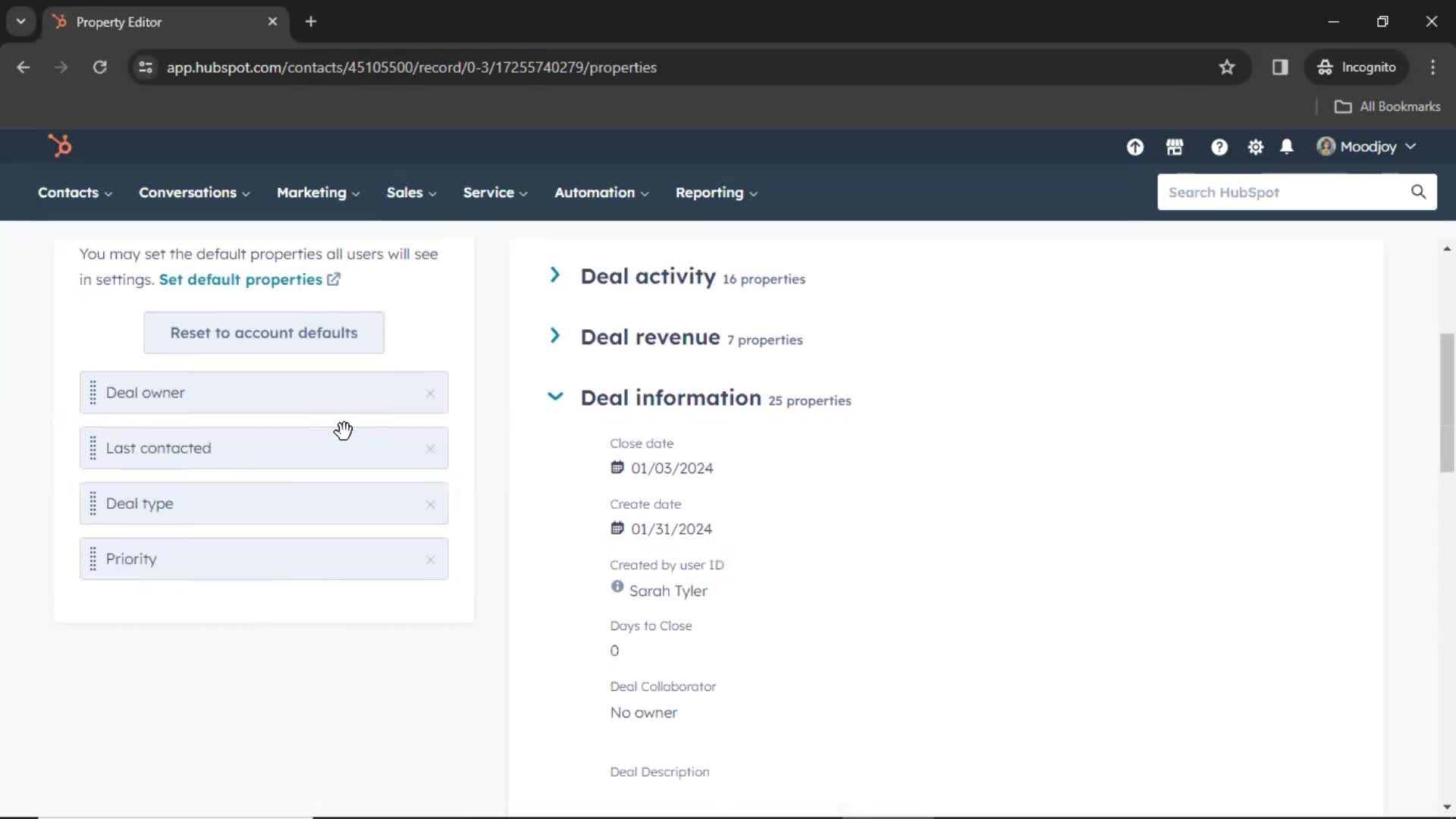Collapse the Deal information section

tap(555, 397)
